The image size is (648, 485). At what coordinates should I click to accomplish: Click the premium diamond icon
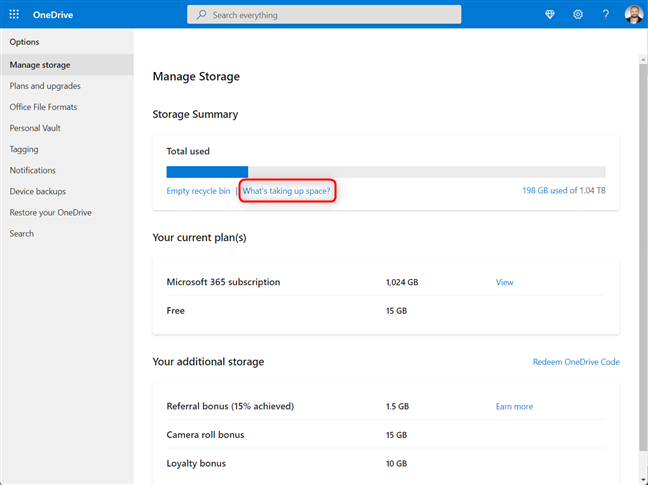coord(550,14)
